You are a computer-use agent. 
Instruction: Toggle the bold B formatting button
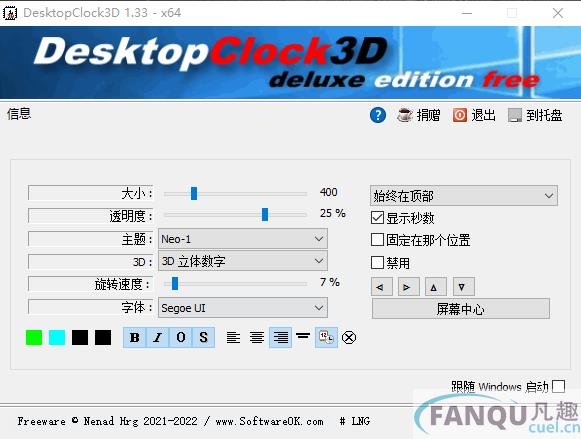coord(135,337)
